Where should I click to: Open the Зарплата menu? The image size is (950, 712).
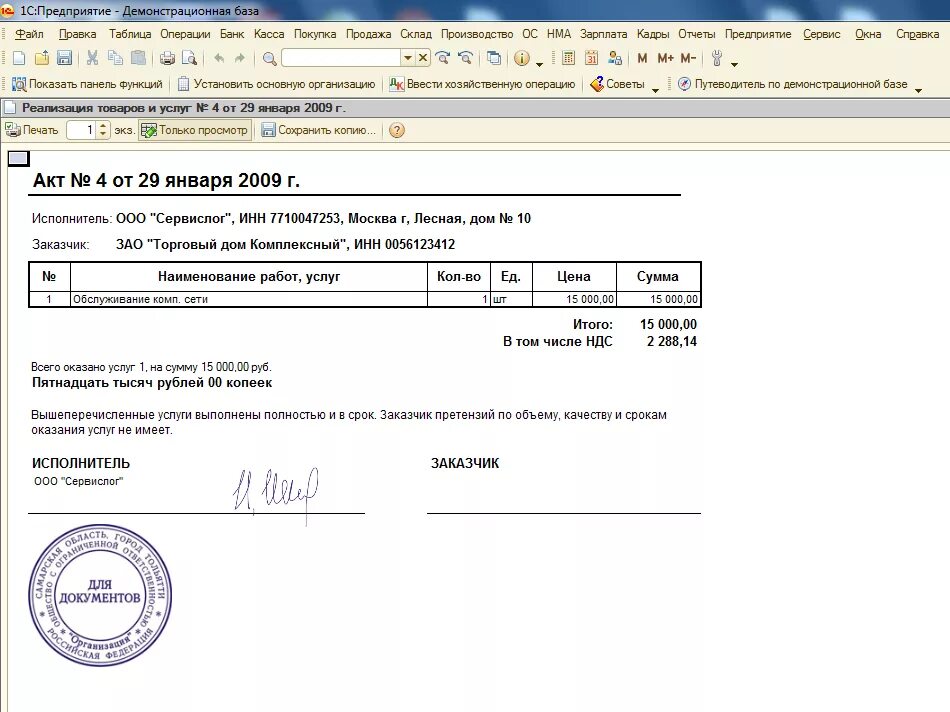pos(603,34)
